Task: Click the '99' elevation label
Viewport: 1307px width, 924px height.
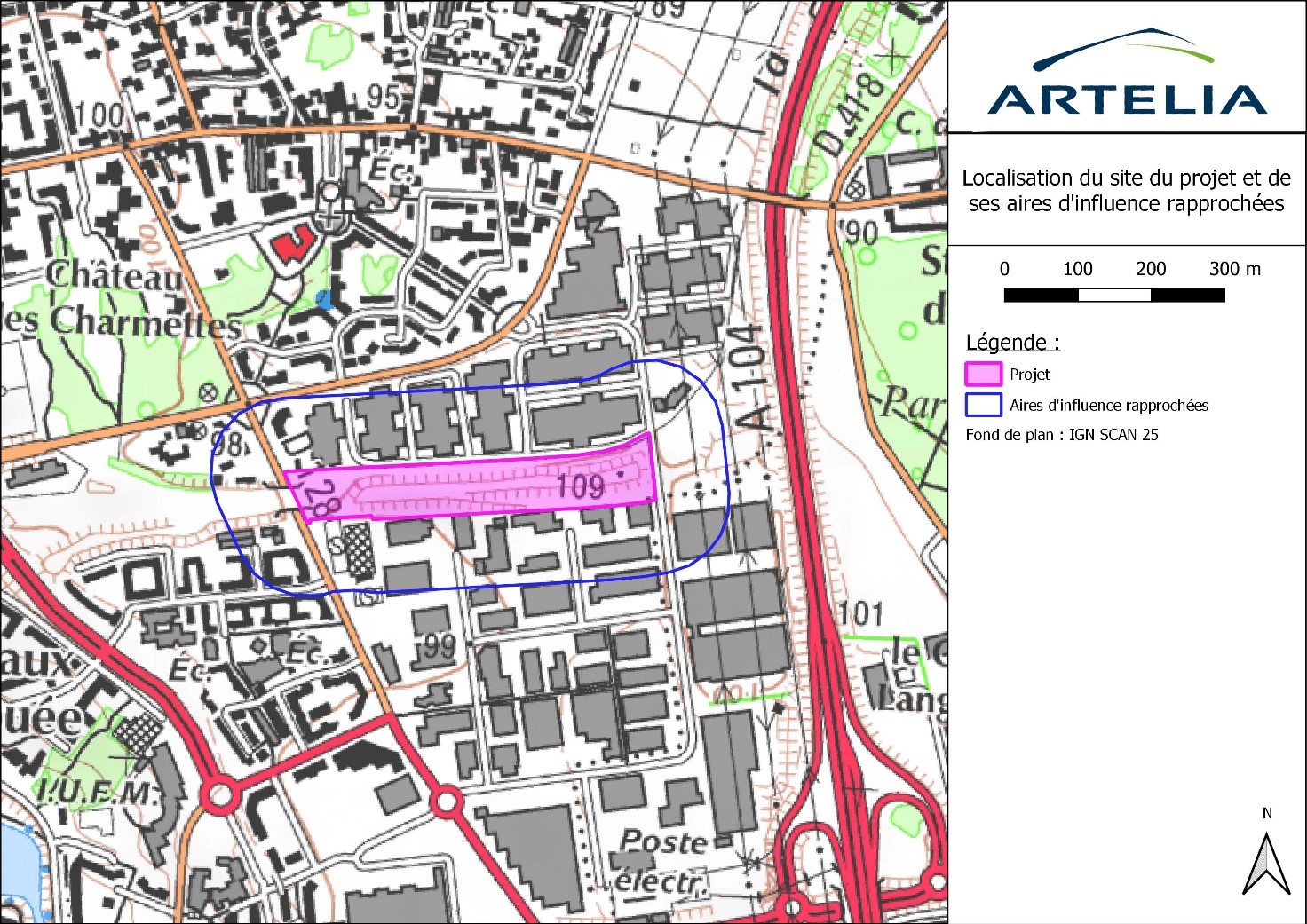Action: point(439,647)
